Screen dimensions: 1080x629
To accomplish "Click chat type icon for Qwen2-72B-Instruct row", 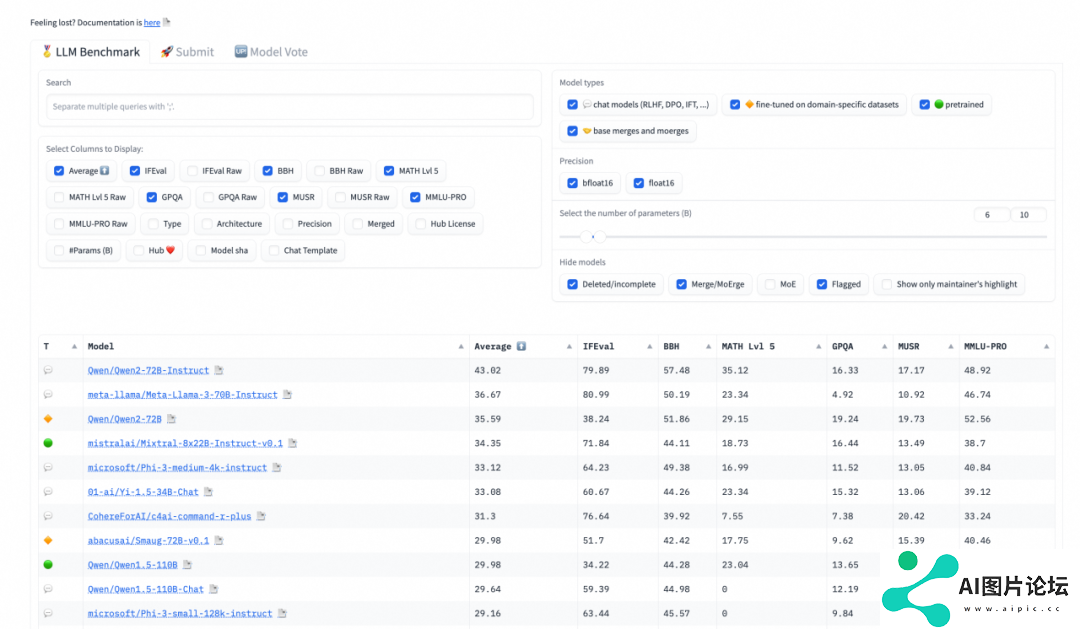I will [48, 370].
